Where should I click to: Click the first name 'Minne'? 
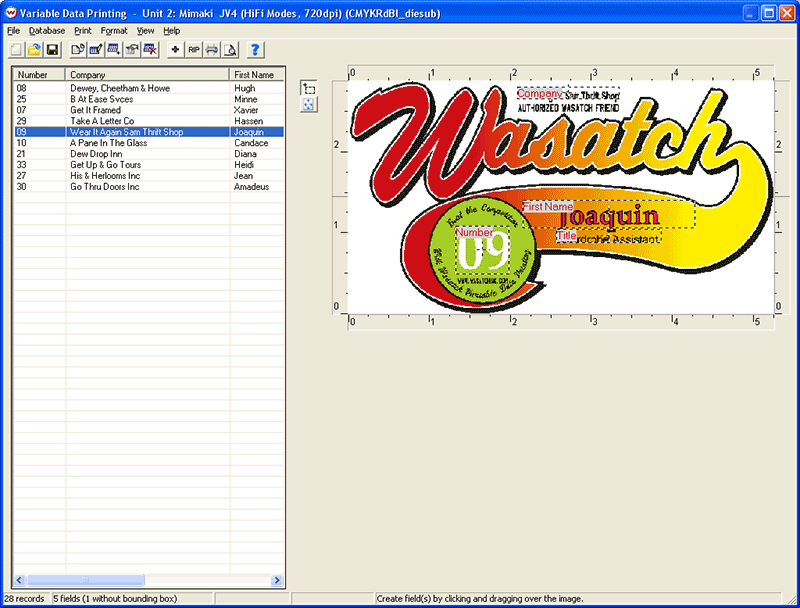(x=245, y=99)
